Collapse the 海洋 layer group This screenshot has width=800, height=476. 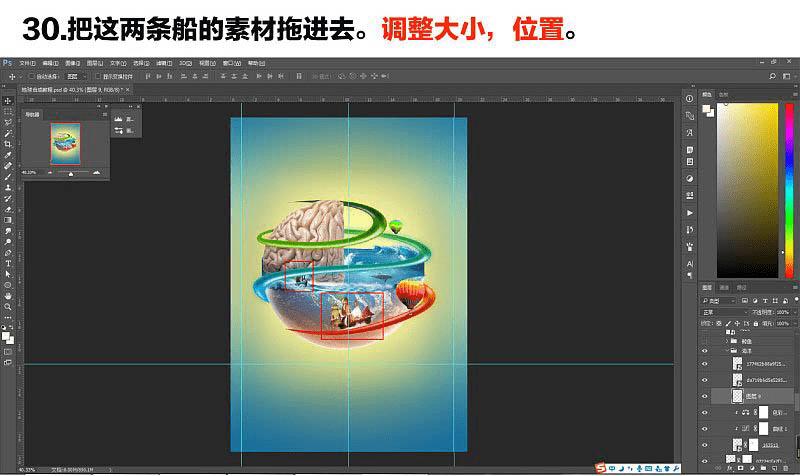727,351
